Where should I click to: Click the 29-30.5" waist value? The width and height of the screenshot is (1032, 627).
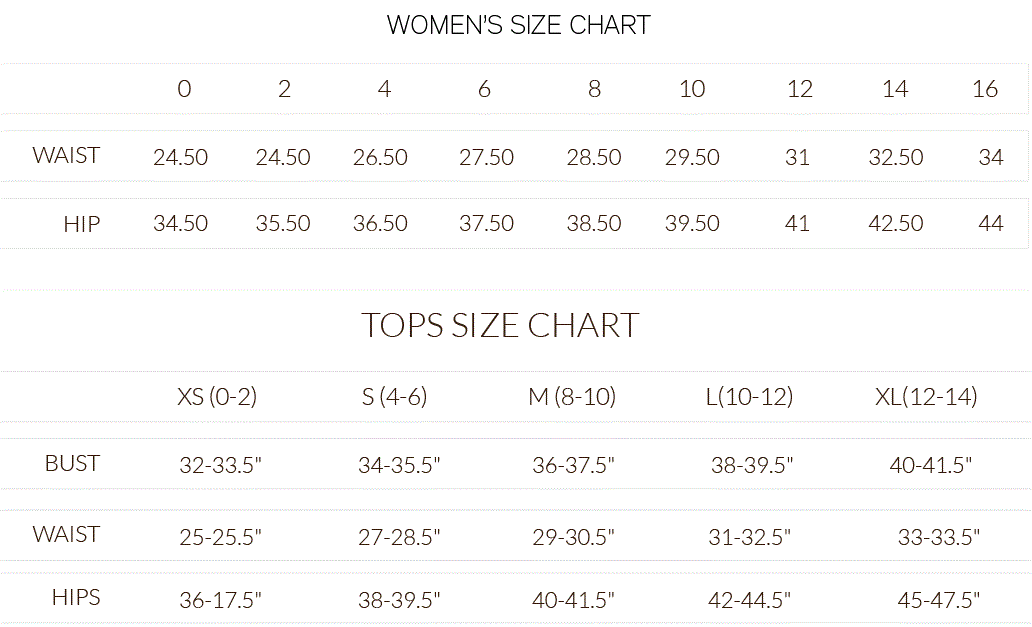click(573, 538)
